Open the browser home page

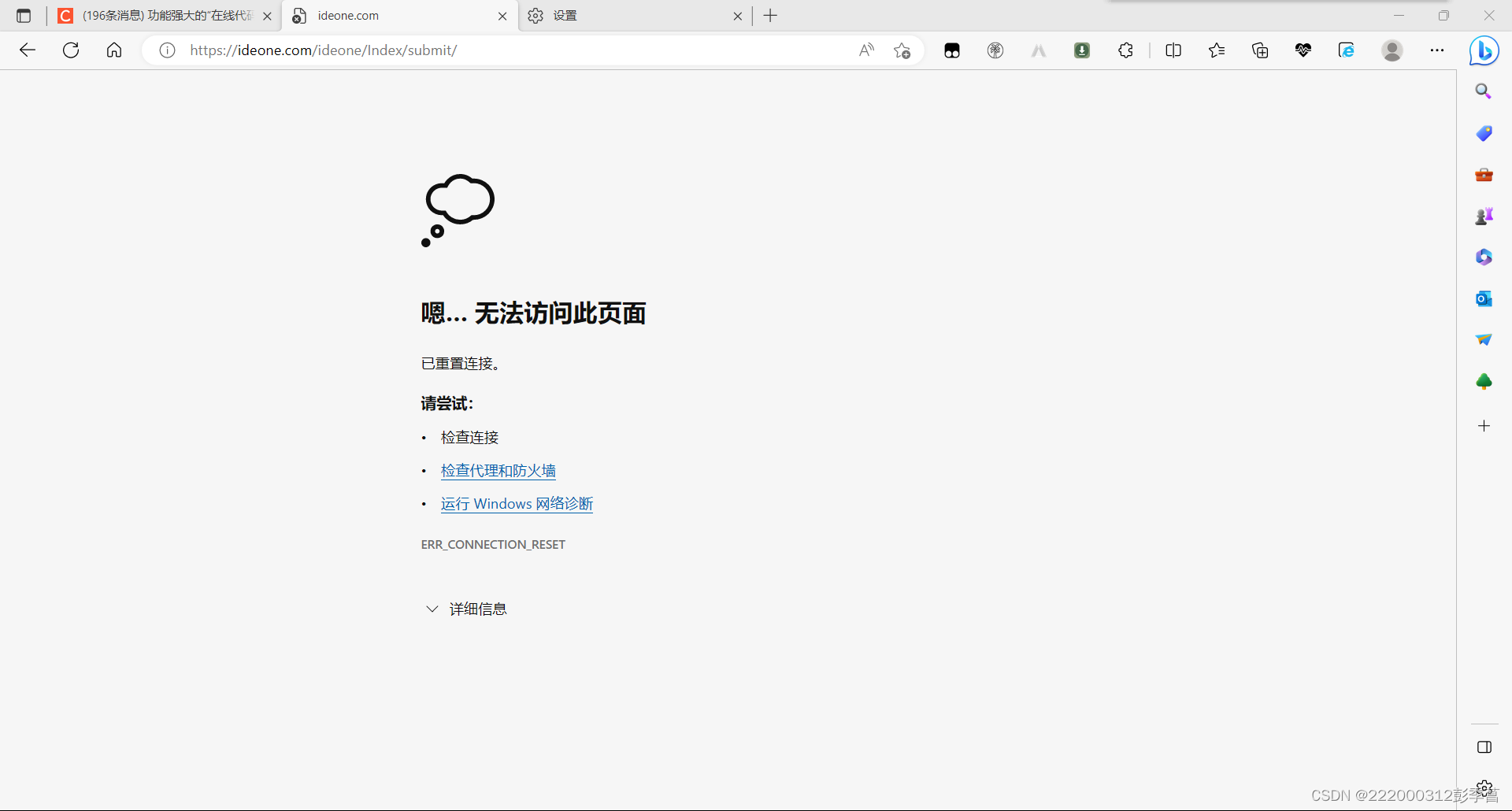(x=114, y=50)
